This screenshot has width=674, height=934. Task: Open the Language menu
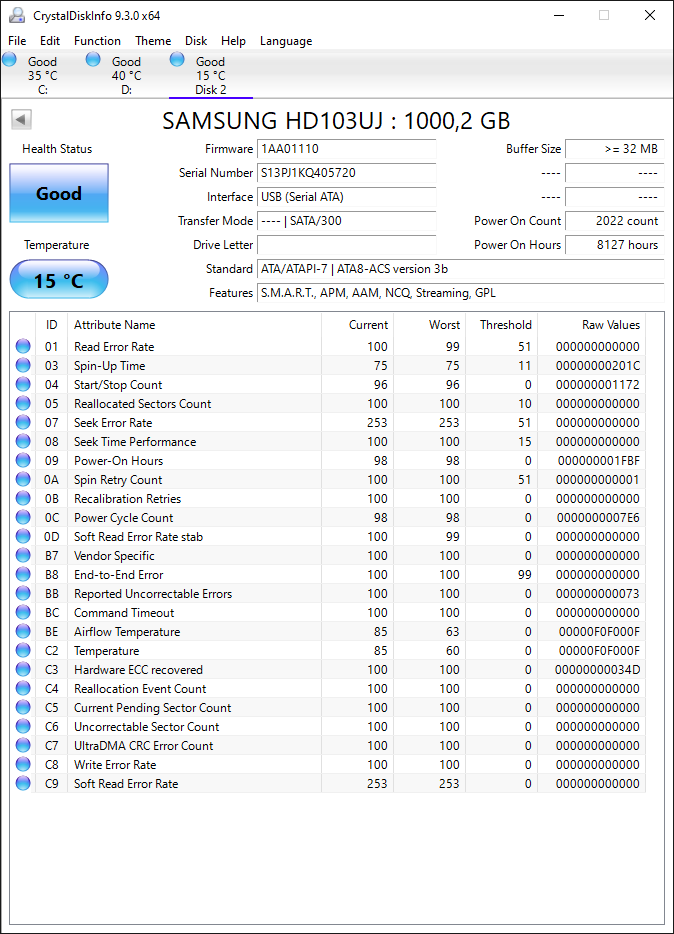click(286, 41)
